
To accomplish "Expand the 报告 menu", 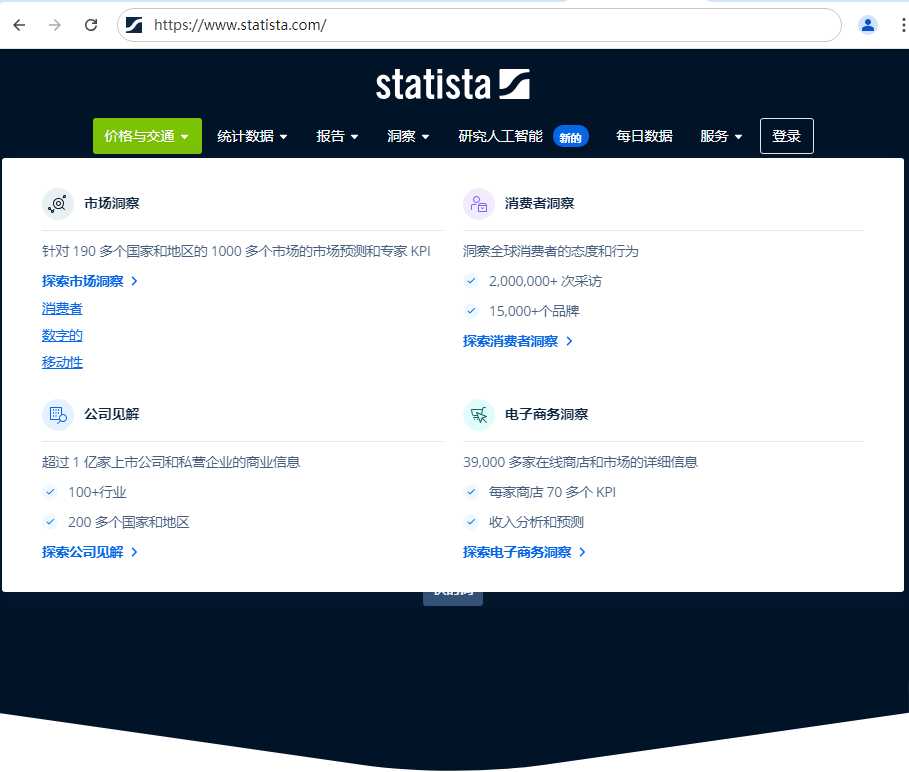I will click(337, 136).
